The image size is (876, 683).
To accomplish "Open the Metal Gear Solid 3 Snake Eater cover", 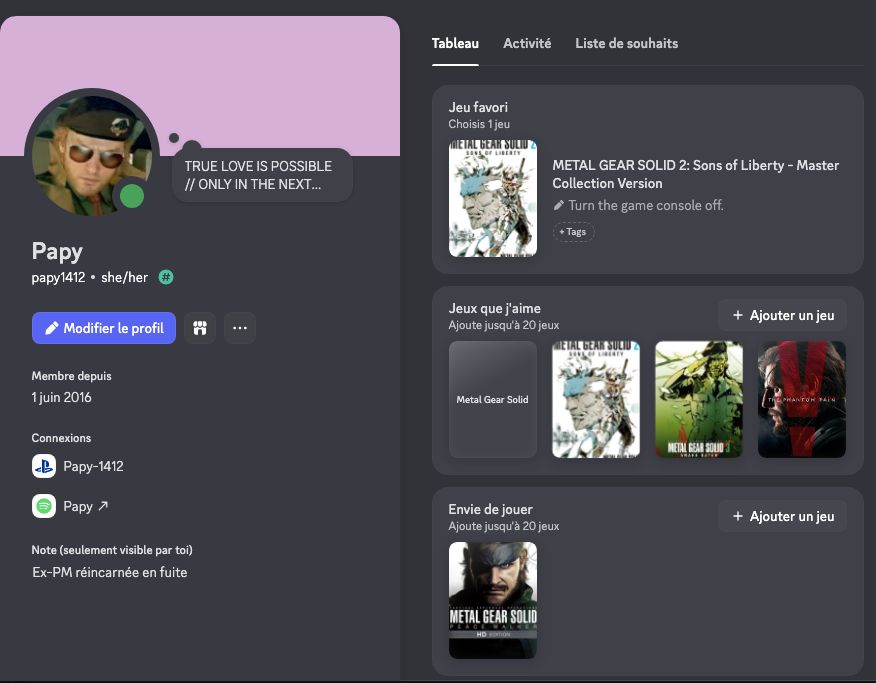I will pyautogui.click(x=699, y=399).
